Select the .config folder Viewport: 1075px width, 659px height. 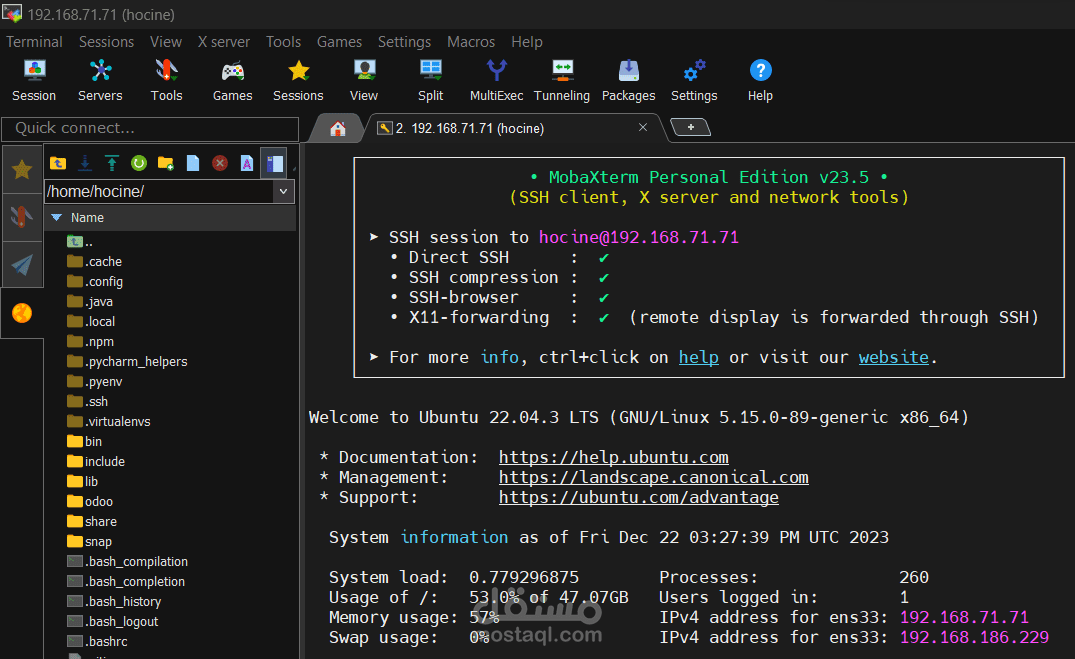point(95,281)
